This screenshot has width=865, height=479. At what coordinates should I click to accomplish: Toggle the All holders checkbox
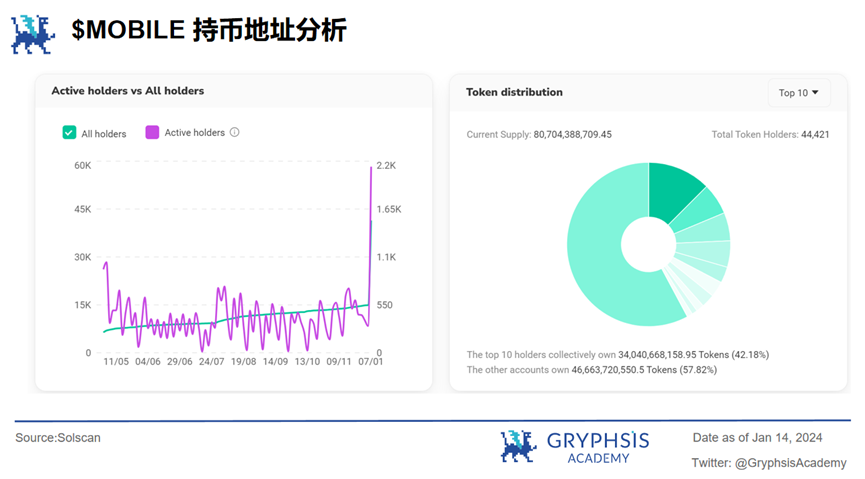click(69, 132)
